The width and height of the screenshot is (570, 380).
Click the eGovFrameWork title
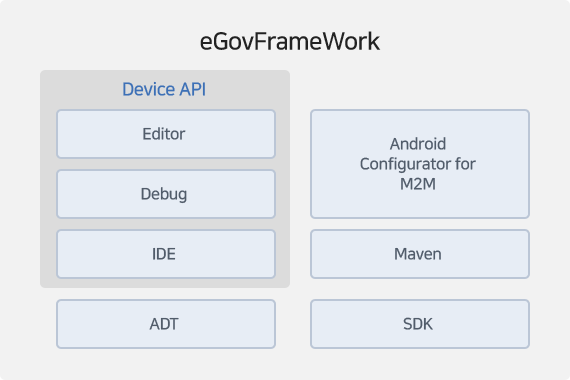[x=290, y=41]
